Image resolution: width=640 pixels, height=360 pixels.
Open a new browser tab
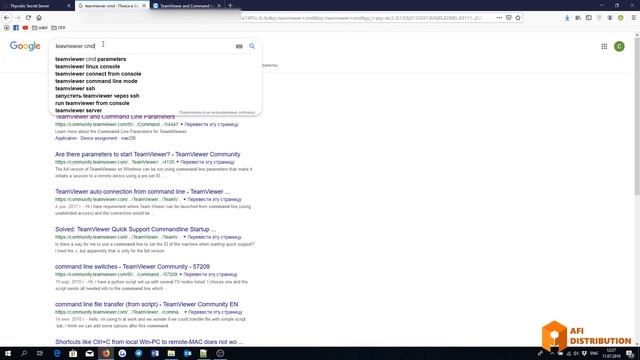230,5
